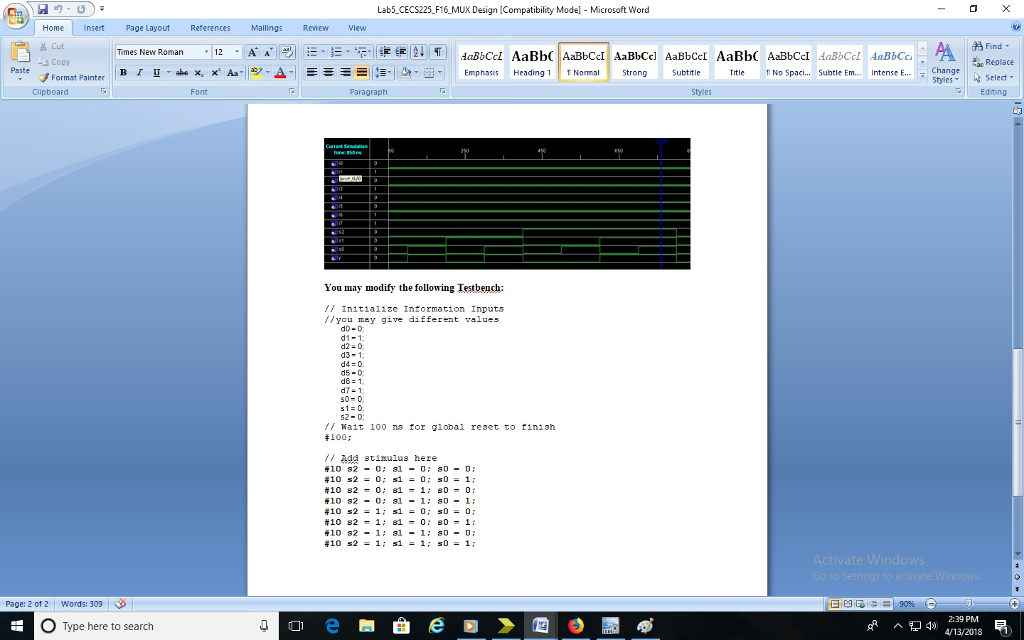Apply subscript formatting

(x=198, y=72)
